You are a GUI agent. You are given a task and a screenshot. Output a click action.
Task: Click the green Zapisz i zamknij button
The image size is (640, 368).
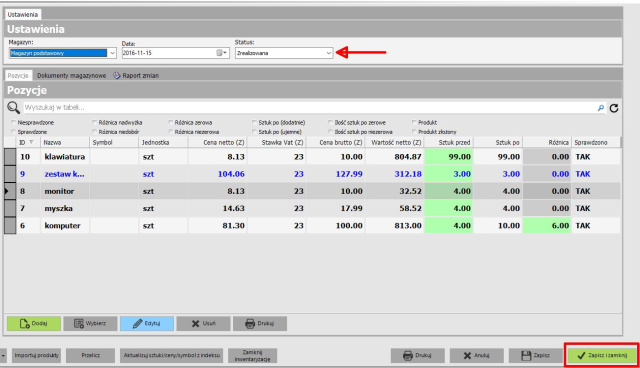click(602, 355)
